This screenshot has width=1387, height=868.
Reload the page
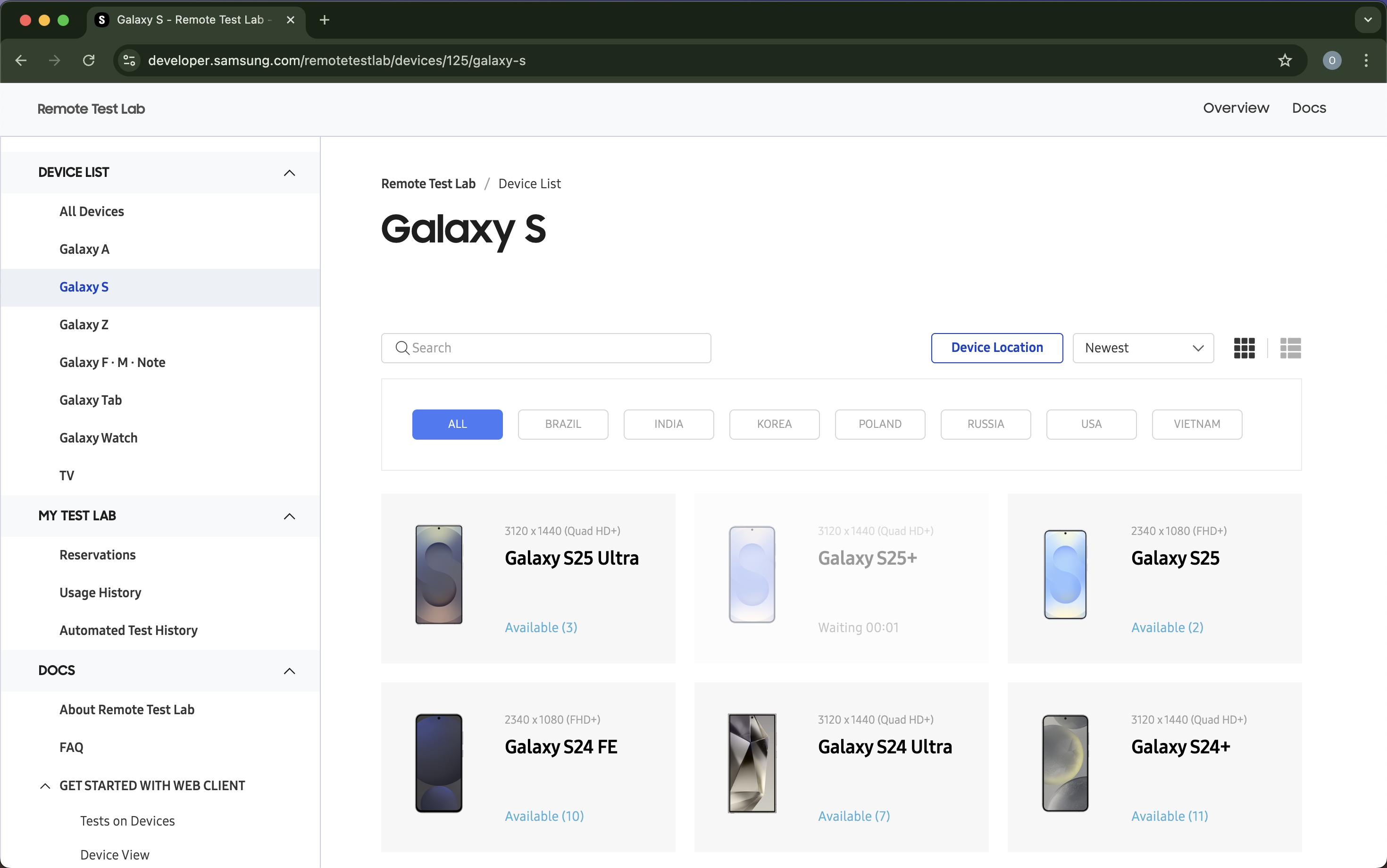pos(88,60)
